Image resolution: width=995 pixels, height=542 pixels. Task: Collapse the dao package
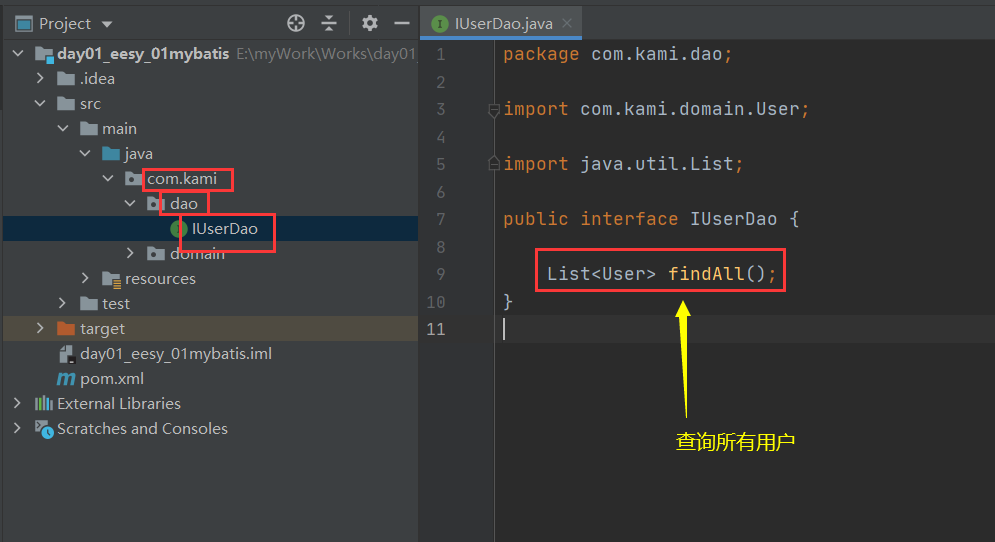click(x=130, y=203)
